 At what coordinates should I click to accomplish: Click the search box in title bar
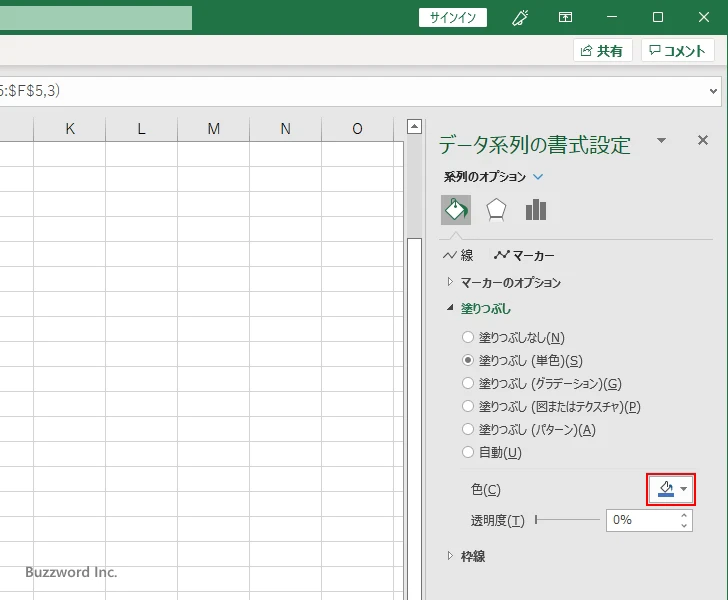click(96, 18)
